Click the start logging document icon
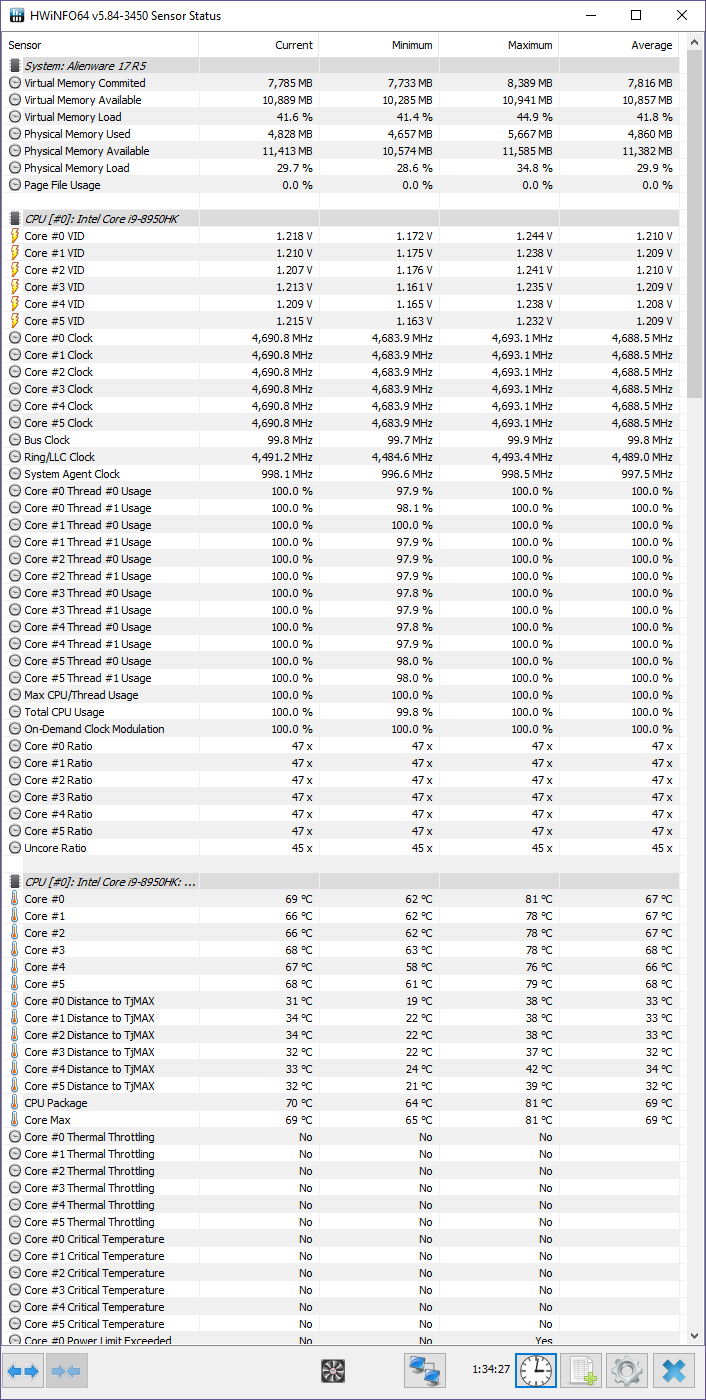 click(x=580, y=1371)
